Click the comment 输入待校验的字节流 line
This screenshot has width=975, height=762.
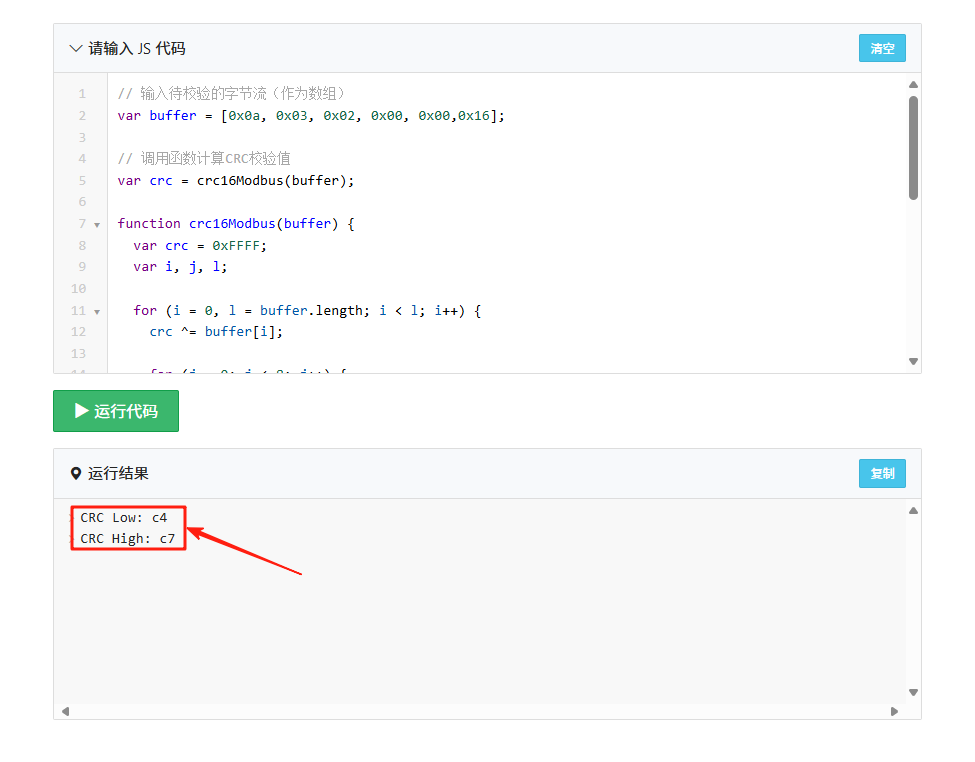point(231,93)
